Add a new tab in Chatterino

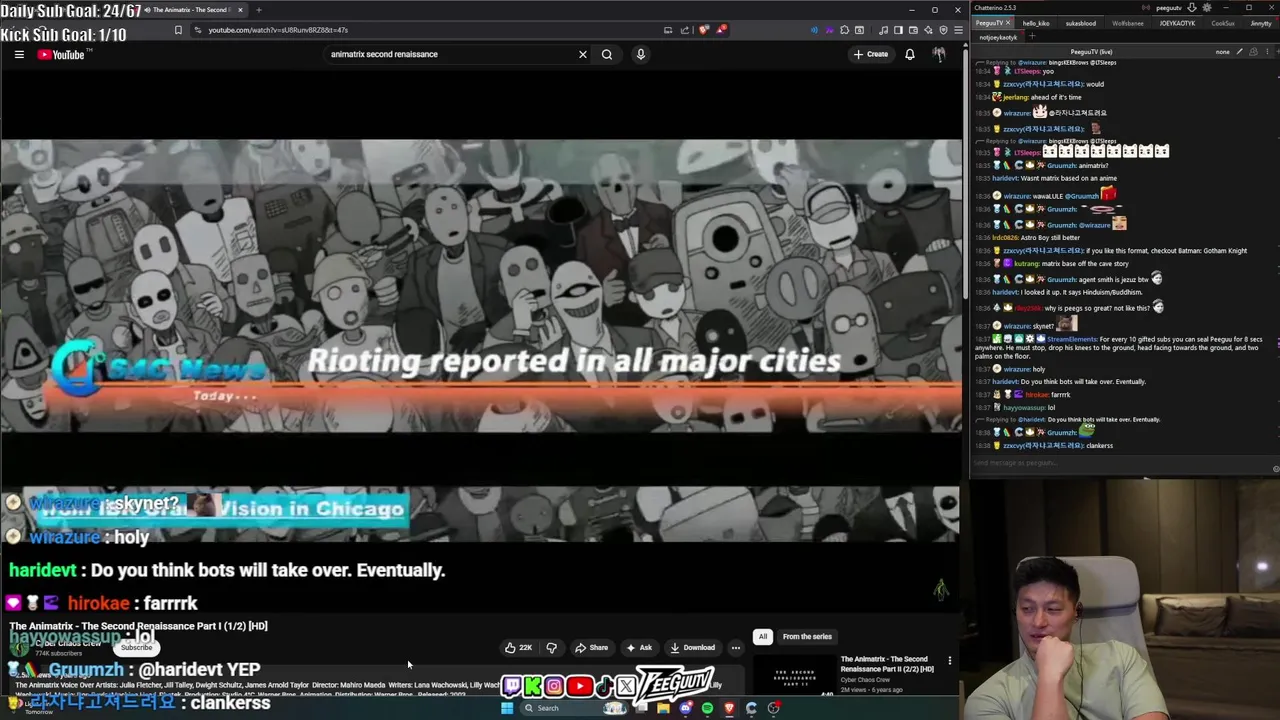[1032, 37]
